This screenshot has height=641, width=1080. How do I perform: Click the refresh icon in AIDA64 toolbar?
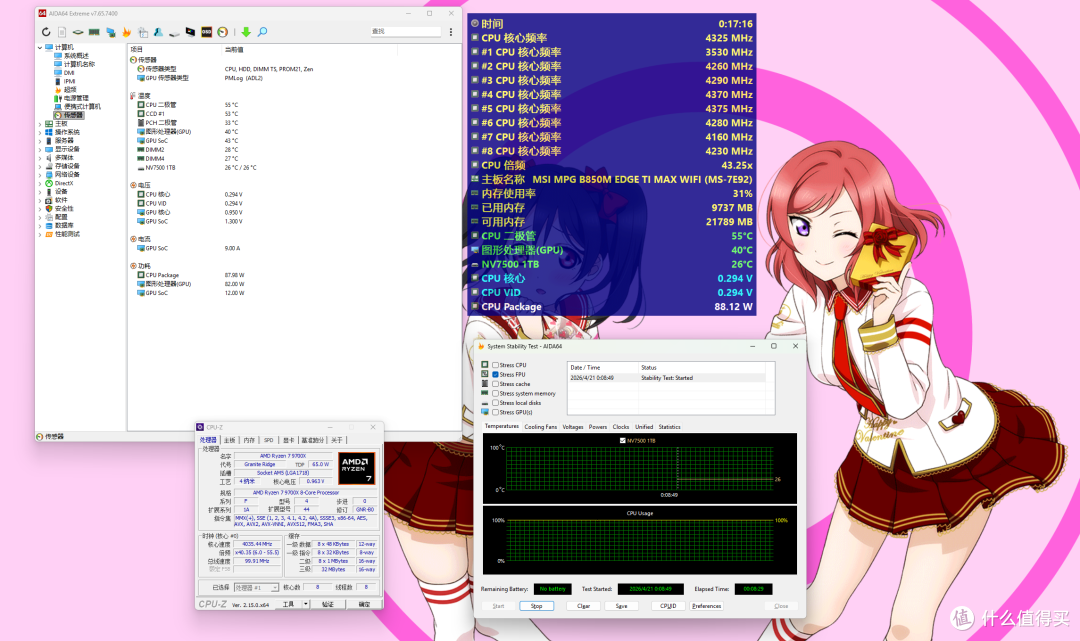[x=46, y=32]
